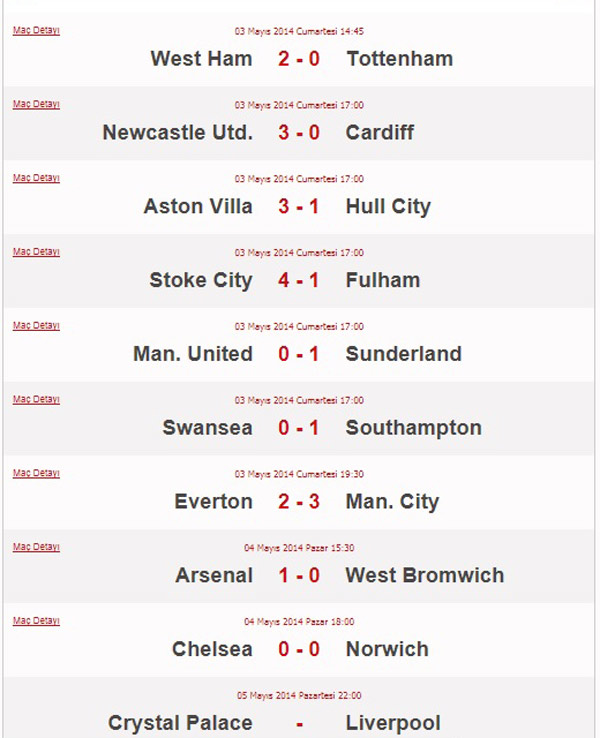600x738 pixels.
Task: Click the Arsenal team name
Action: point(214,575)
